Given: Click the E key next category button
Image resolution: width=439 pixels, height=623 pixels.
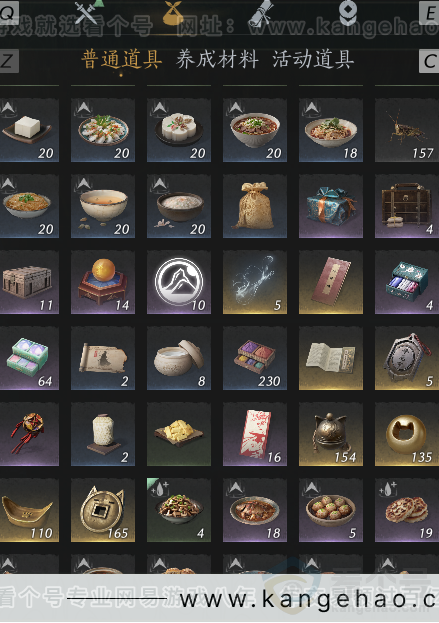Looking at the screenshot, I should 429,13.
